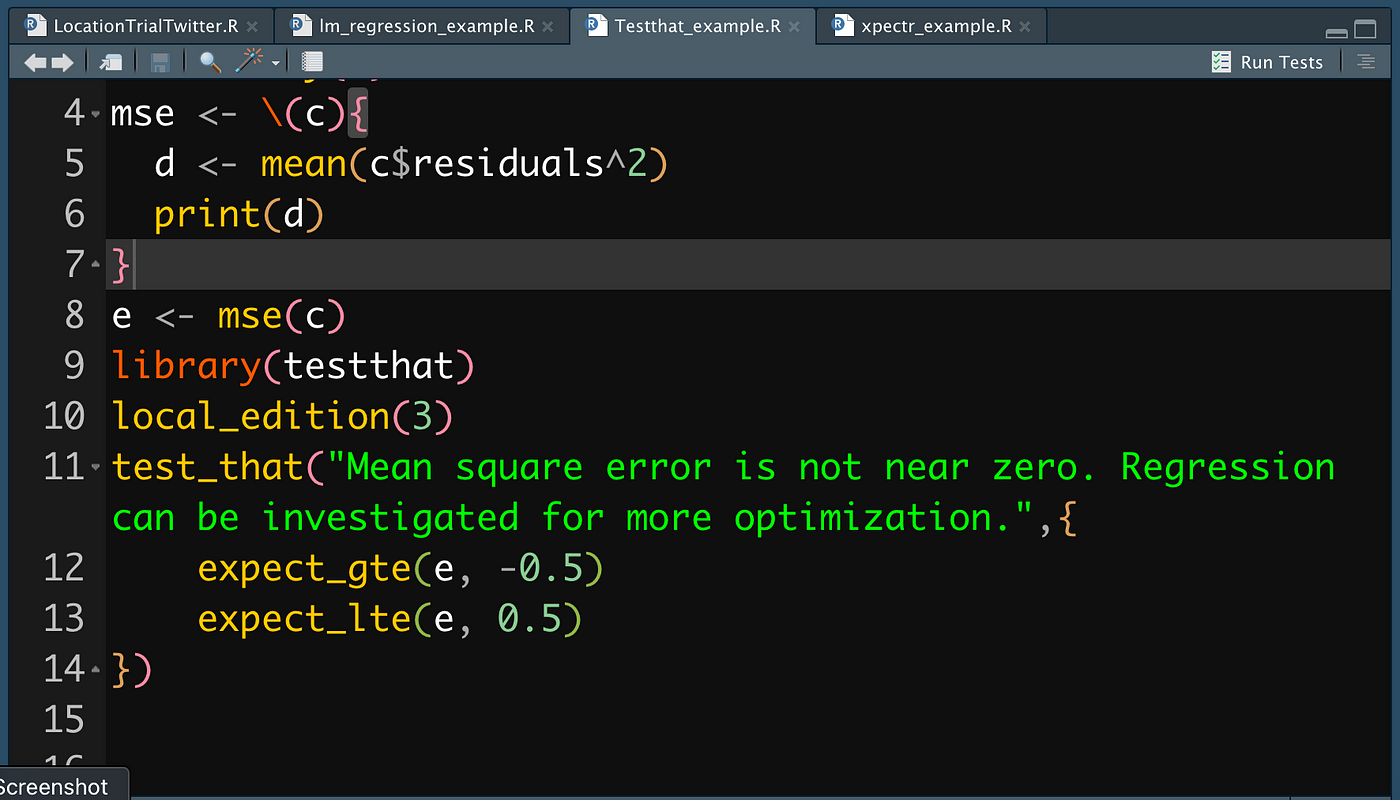The width and height of the screenshot is (1400, 800).
Task: Switch to LocationTrialTwitter.R tab
Action: point(145,26)
